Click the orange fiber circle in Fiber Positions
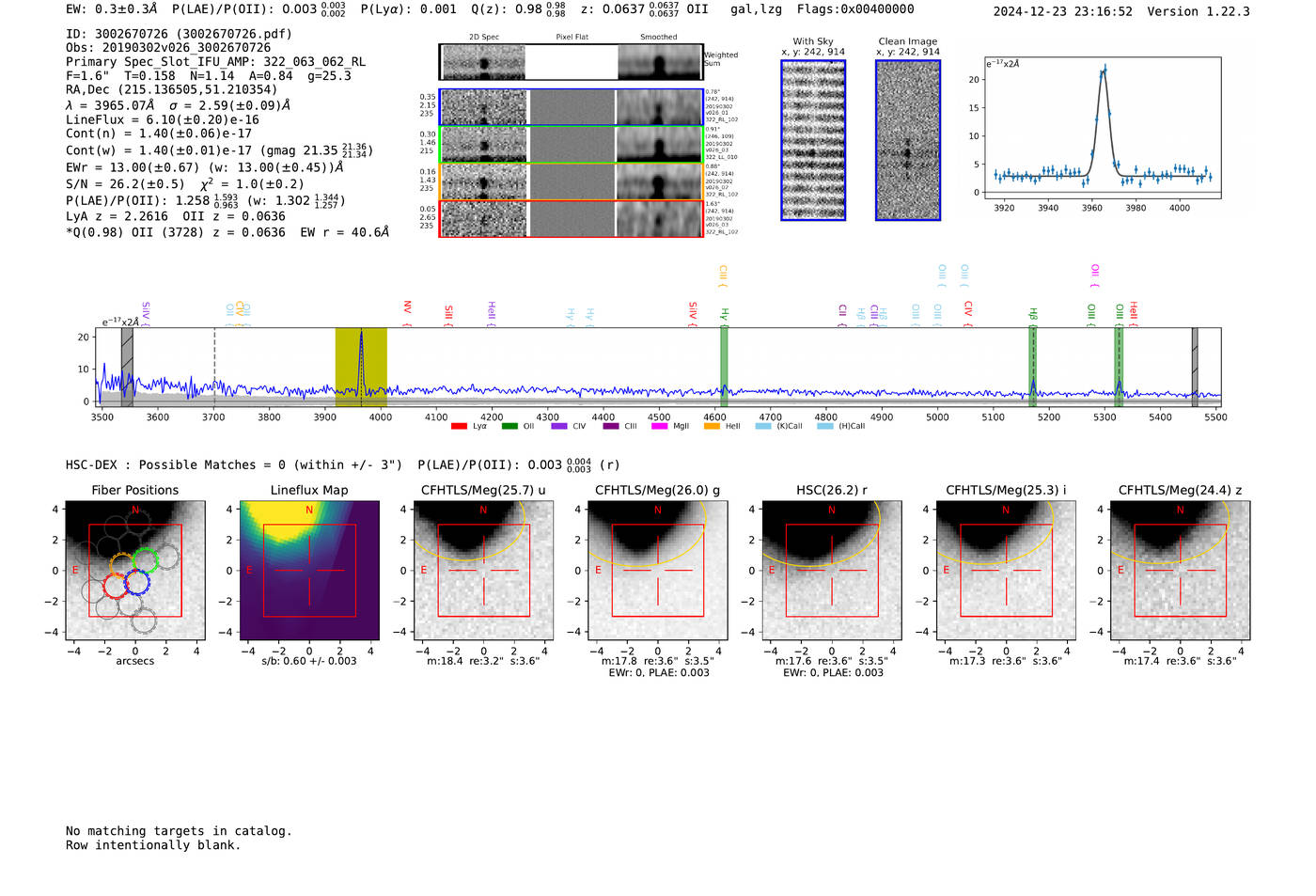Image resolution: width=1316 pixels, height=896 pixels. click(x=122, y=566)
